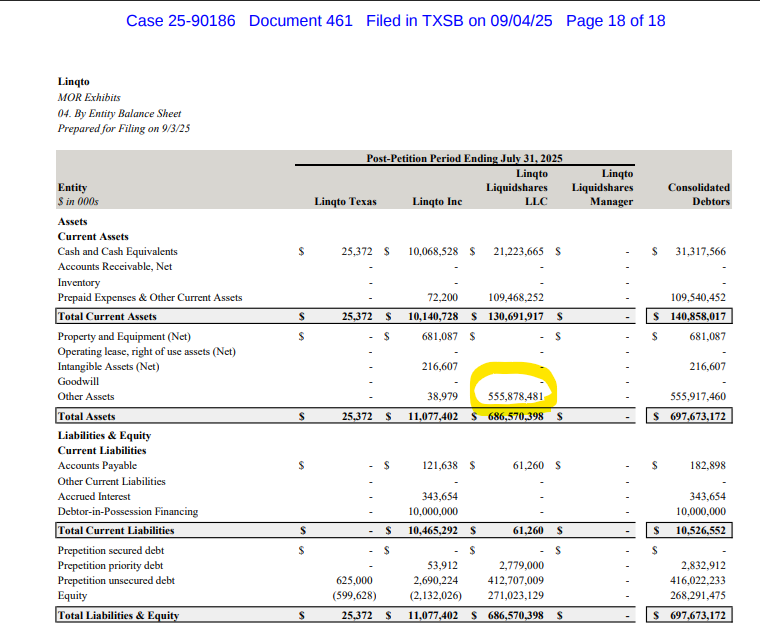Screen dimensions: 760x632
Task: Select consolidated unsecured debt 416,022,233
Action: click(x=698, y=581)
